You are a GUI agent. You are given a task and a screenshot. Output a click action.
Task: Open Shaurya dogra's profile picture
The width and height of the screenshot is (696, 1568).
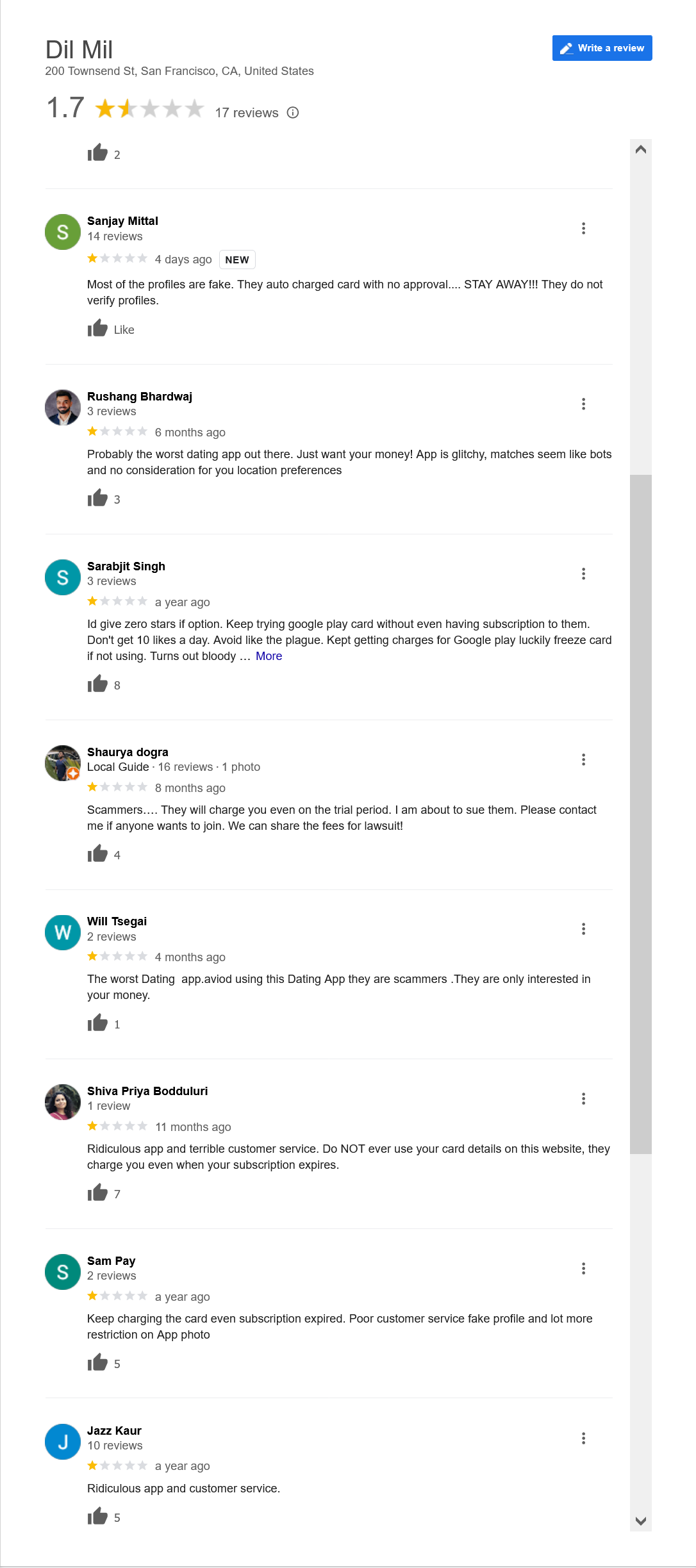[63, 763]
